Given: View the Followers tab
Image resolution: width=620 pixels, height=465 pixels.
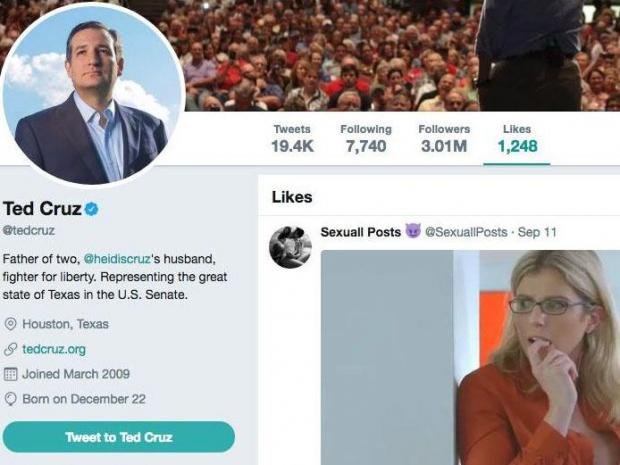Looking at the screenshot, I should pyautogui.click(x=443, y=139).
